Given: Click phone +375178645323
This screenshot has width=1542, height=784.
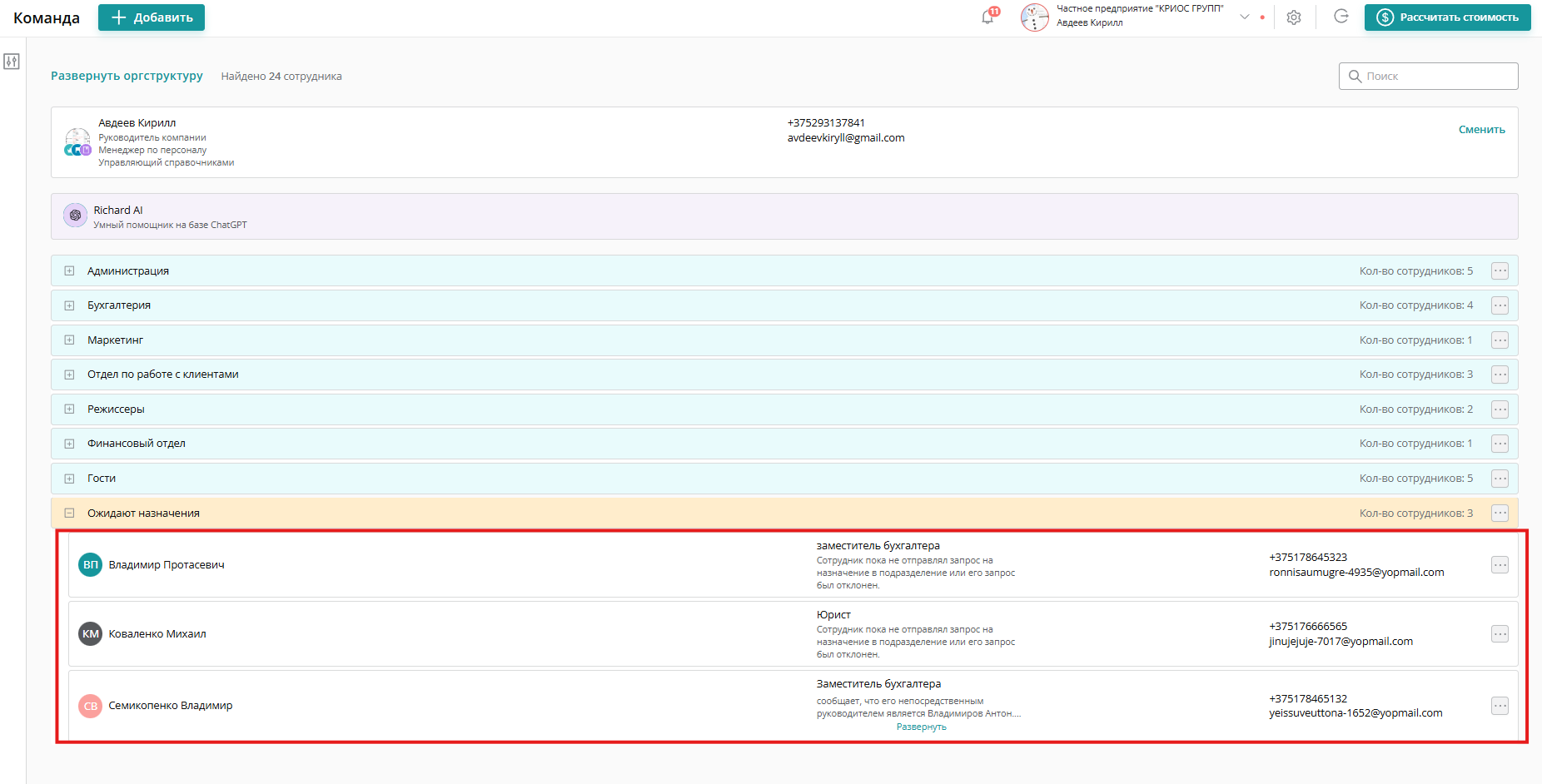Looking at the screenshot, I should click(x=1308, y=558).
